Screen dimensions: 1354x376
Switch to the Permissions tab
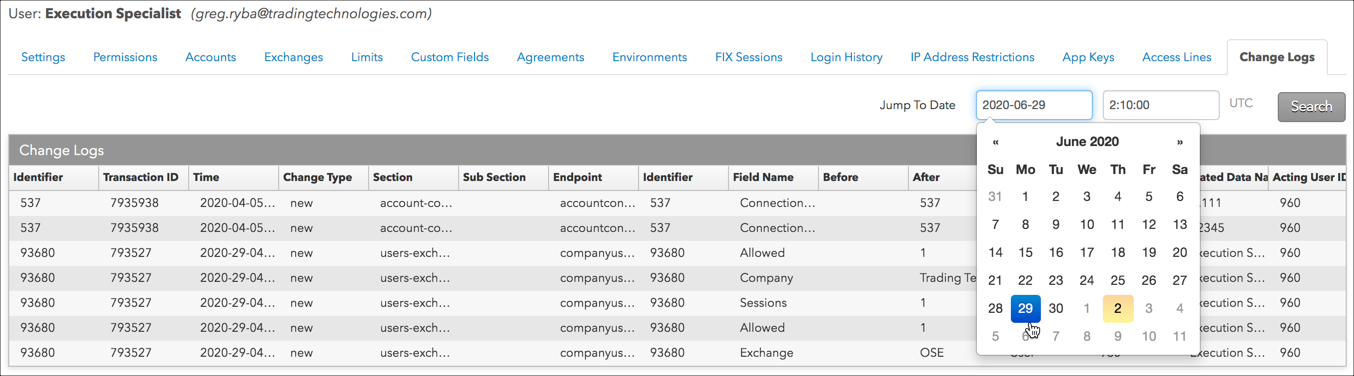point(125,57)
